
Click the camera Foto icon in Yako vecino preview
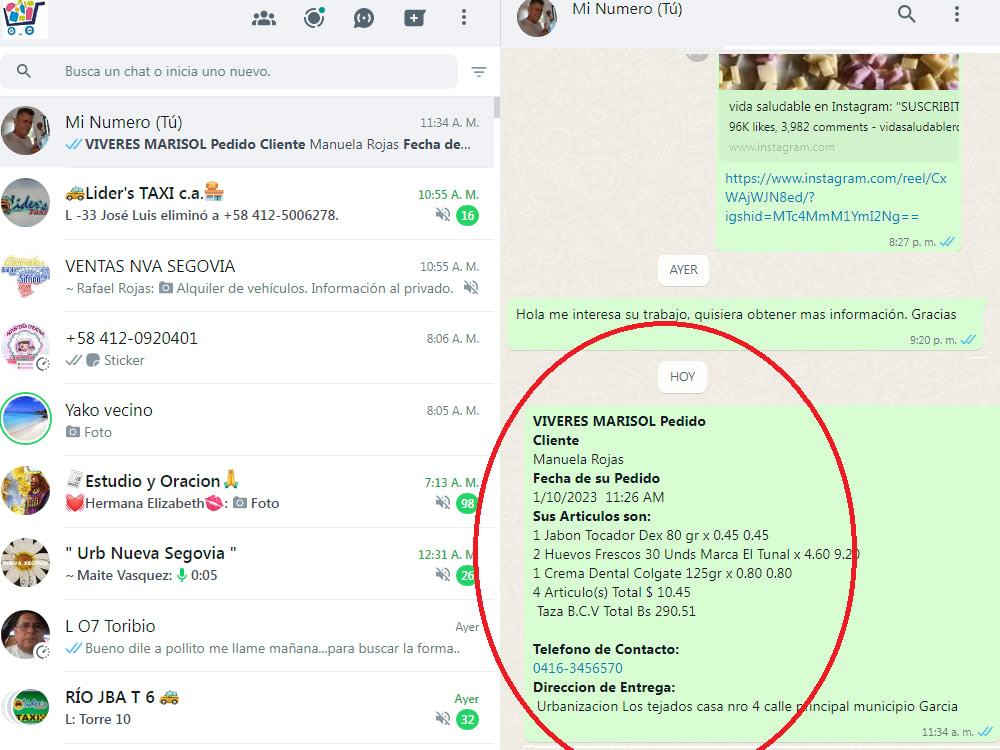[73, 432]
